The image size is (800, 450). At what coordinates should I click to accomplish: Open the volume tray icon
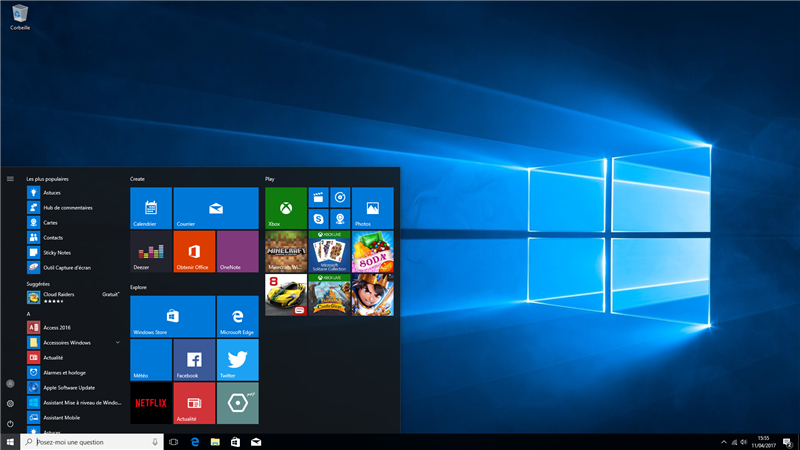[743, 442]
